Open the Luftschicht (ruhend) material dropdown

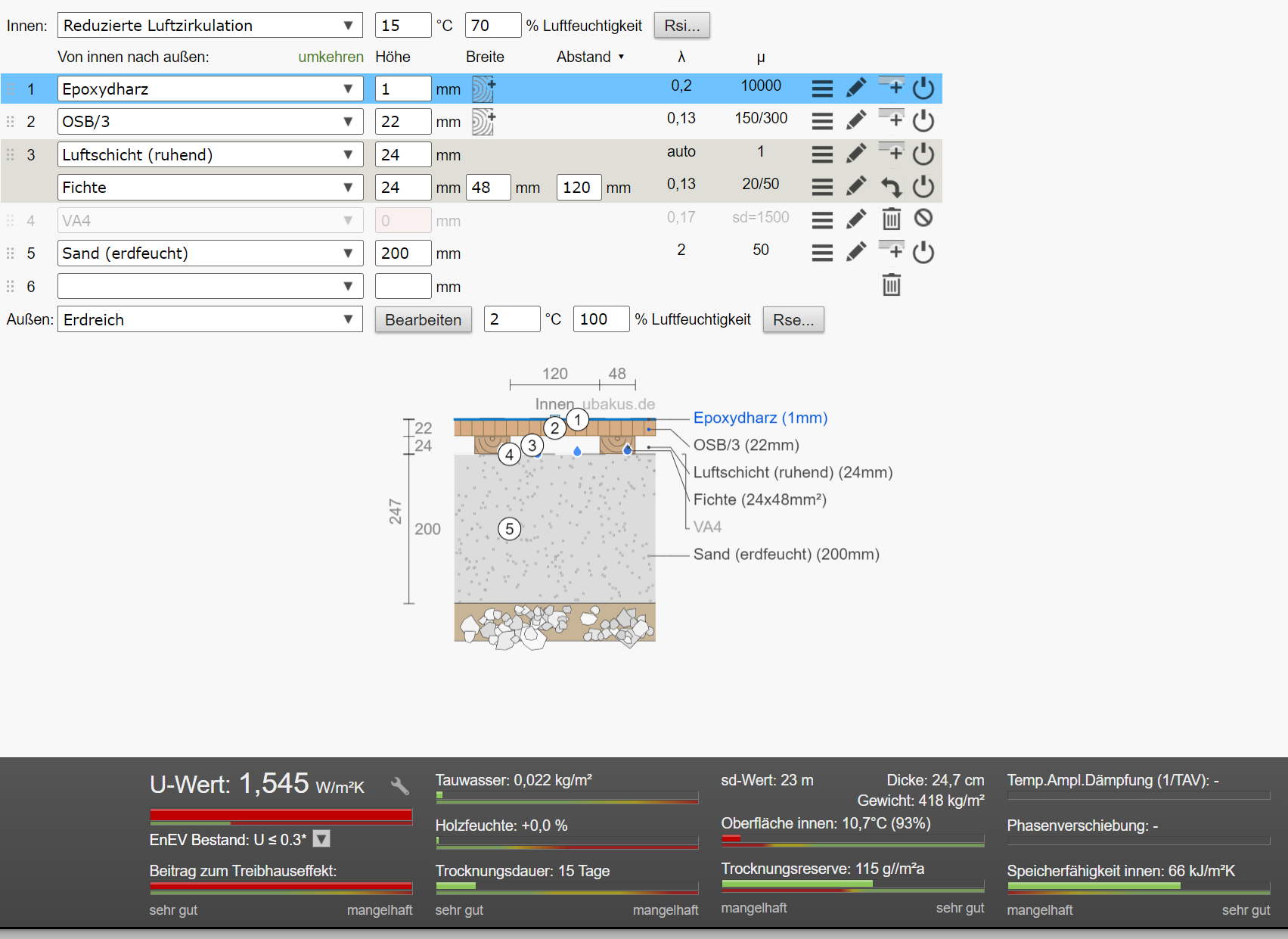[210, 154]
